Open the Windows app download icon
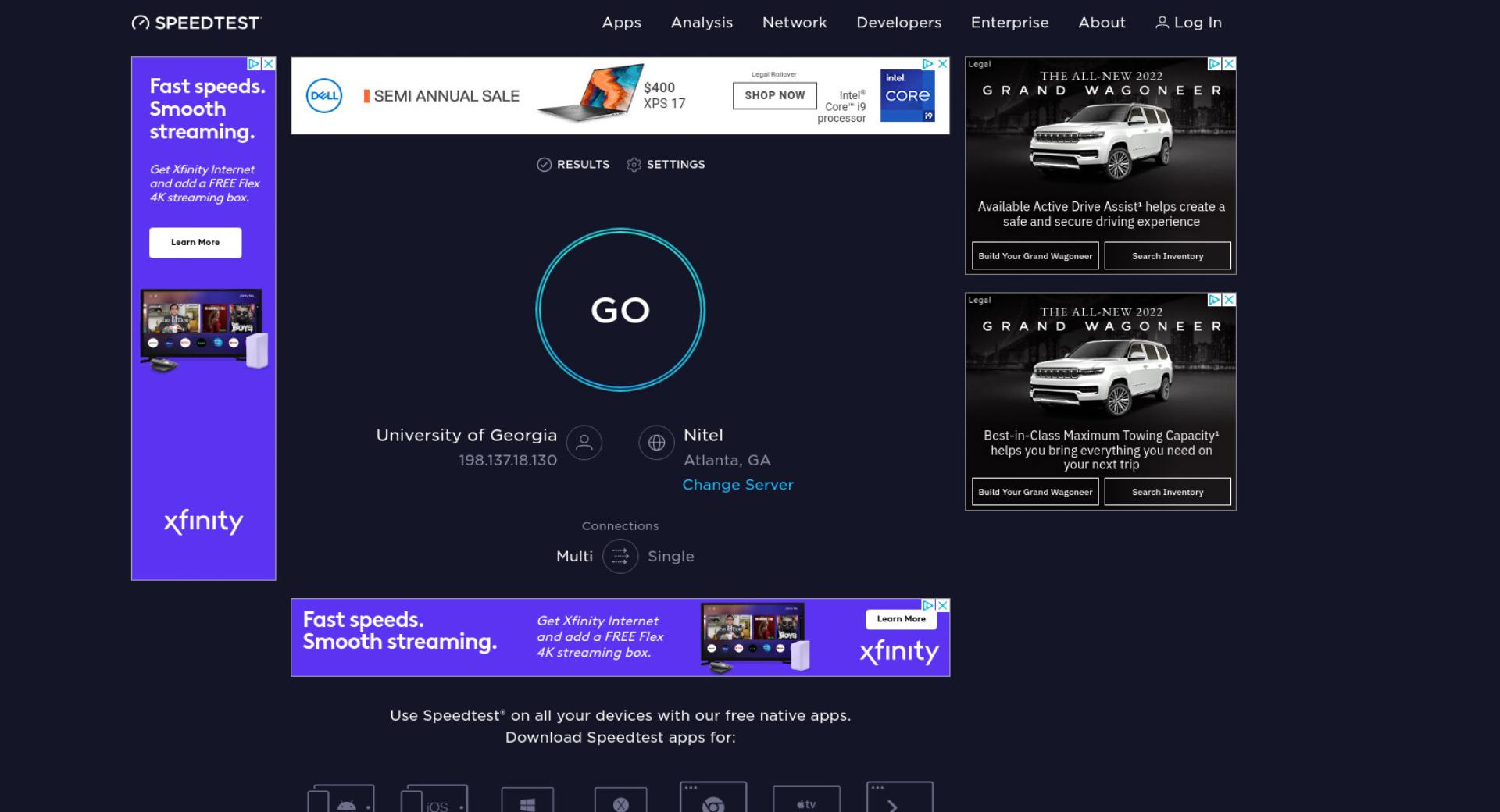 (x=527, y=800)
